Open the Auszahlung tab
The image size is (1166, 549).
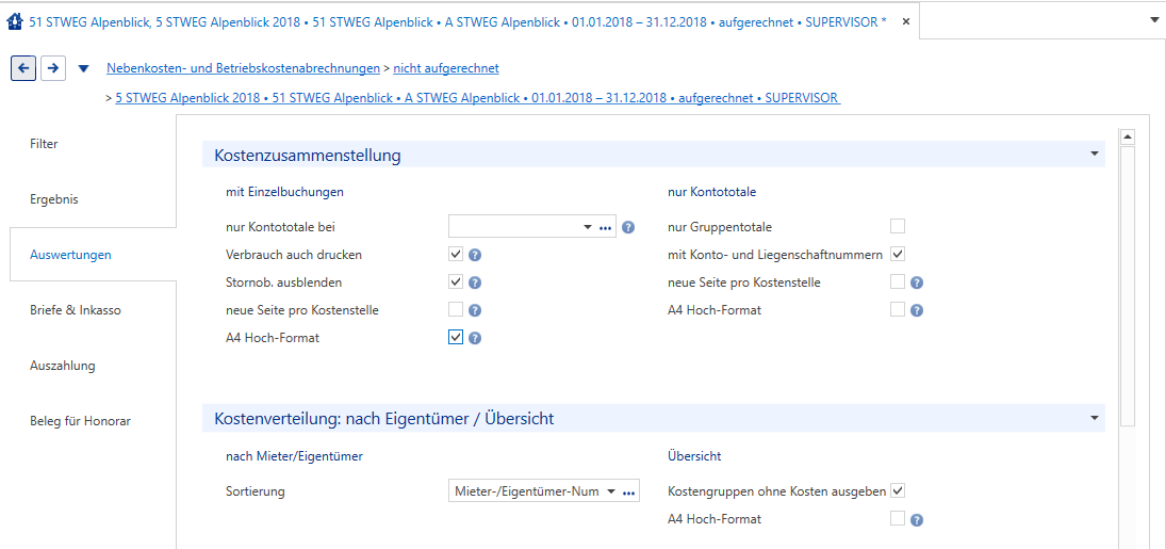(62, 366)
